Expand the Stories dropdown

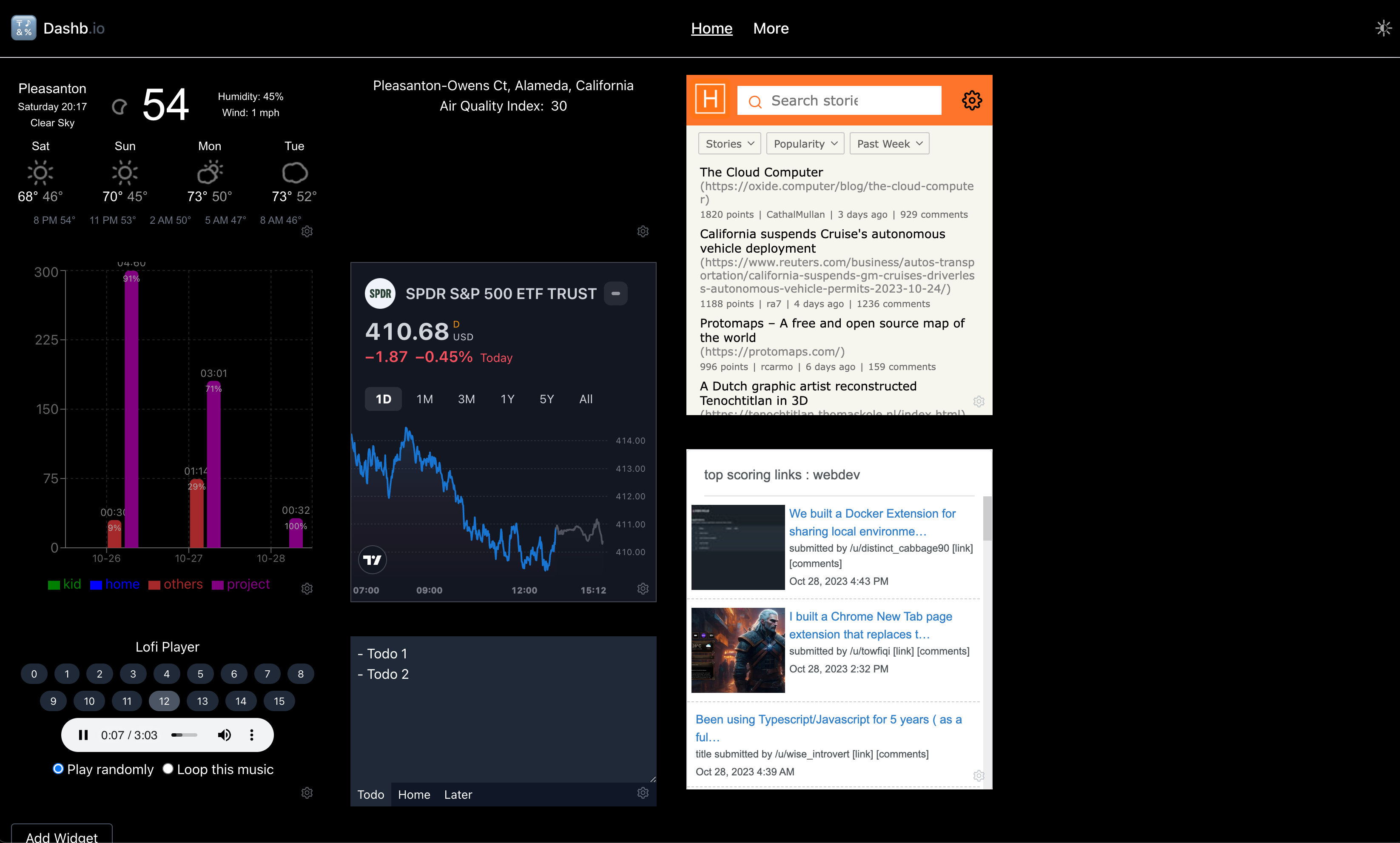(x=729, y=144)
